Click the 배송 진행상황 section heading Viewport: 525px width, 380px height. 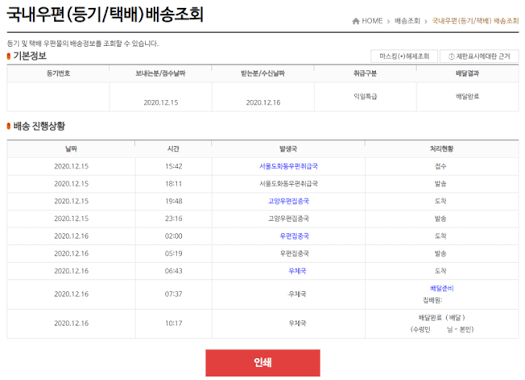pyautogui.click(x=39, y=126)
